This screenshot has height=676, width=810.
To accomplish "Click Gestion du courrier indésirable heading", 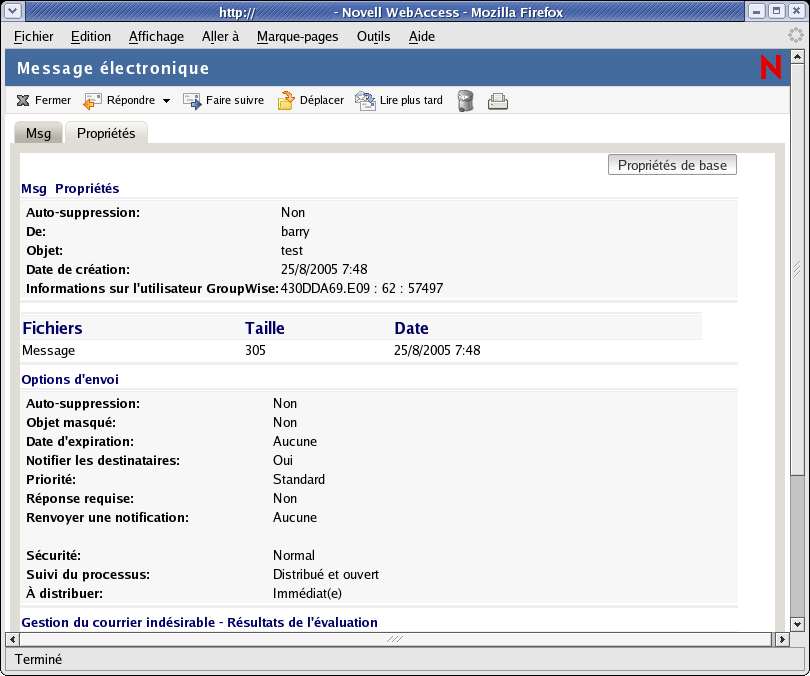I will (x=199, y=622).
